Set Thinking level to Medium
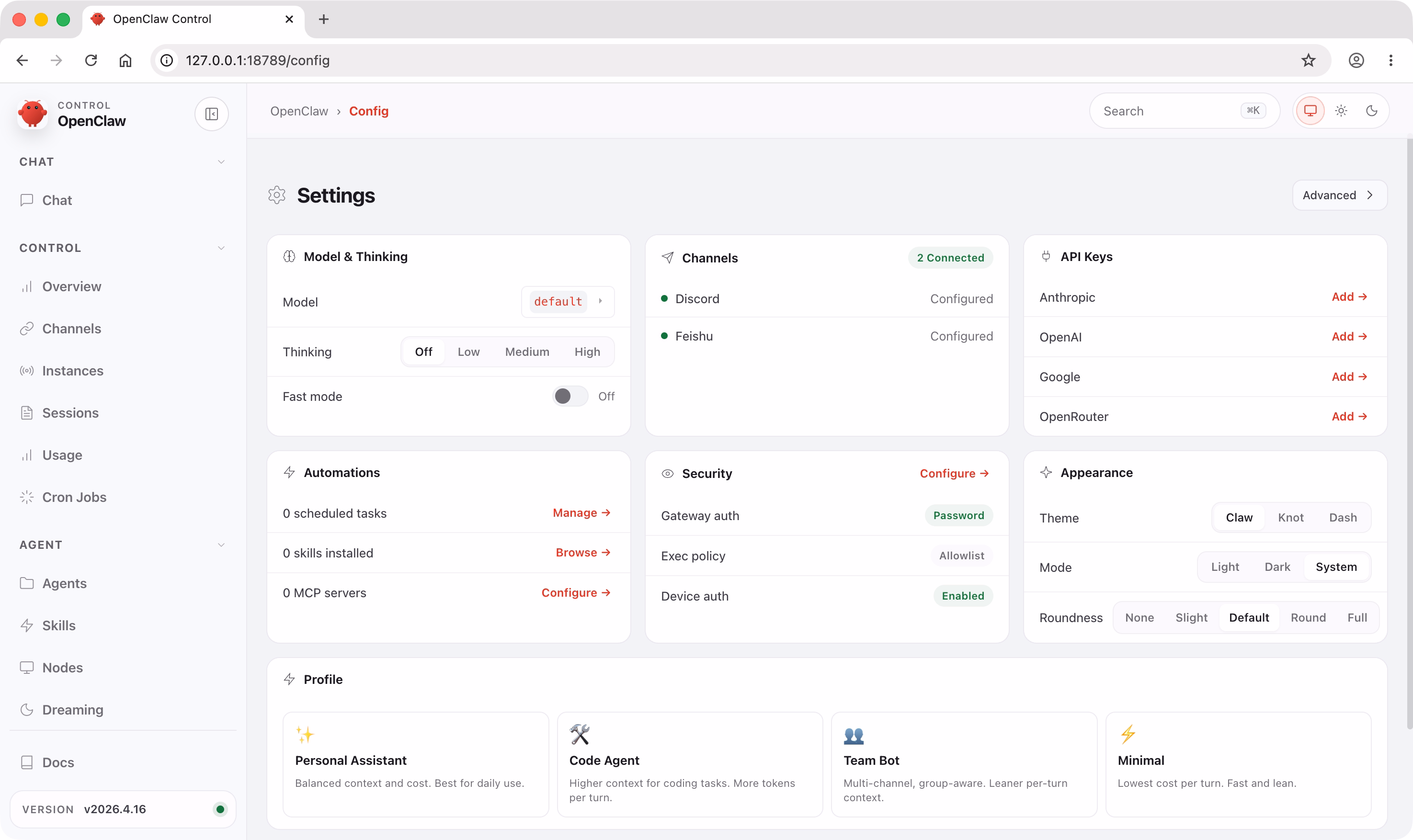 [526, 352]
